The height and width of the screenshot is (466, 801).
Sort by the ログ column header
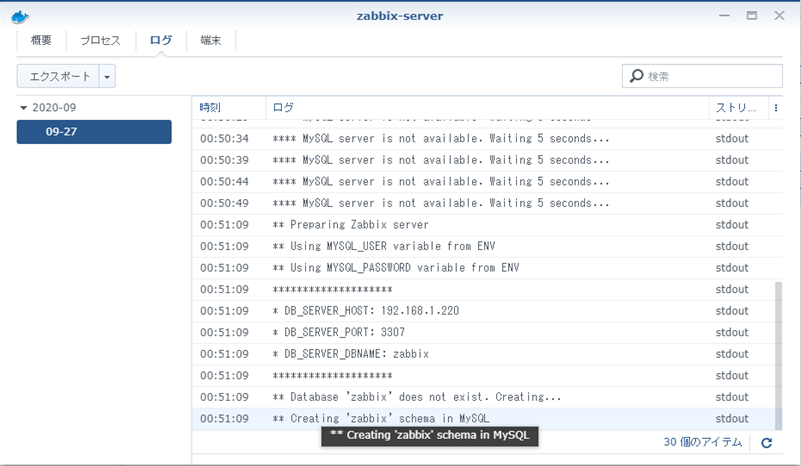tap(487, 108)
